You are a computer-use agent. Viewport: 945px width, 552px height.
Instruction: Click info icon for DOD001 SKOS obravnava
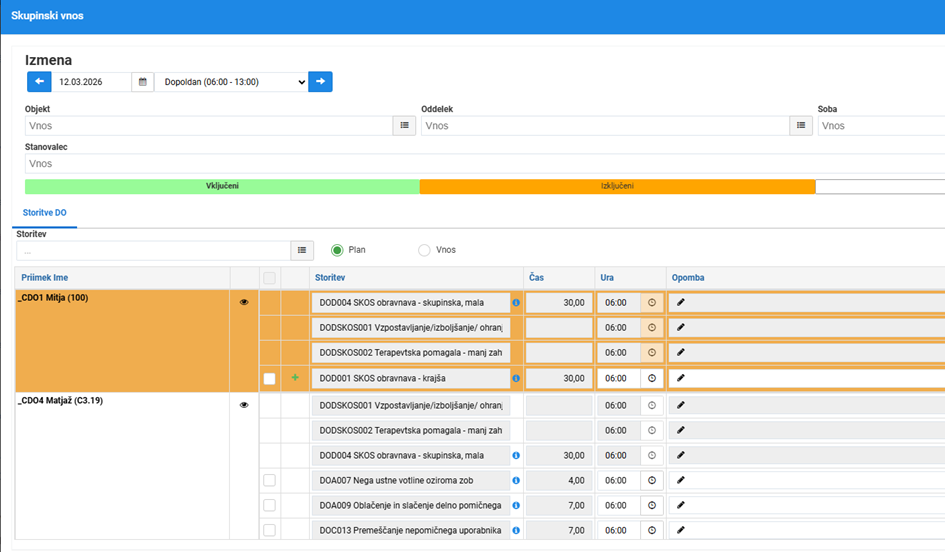point(516,378)
